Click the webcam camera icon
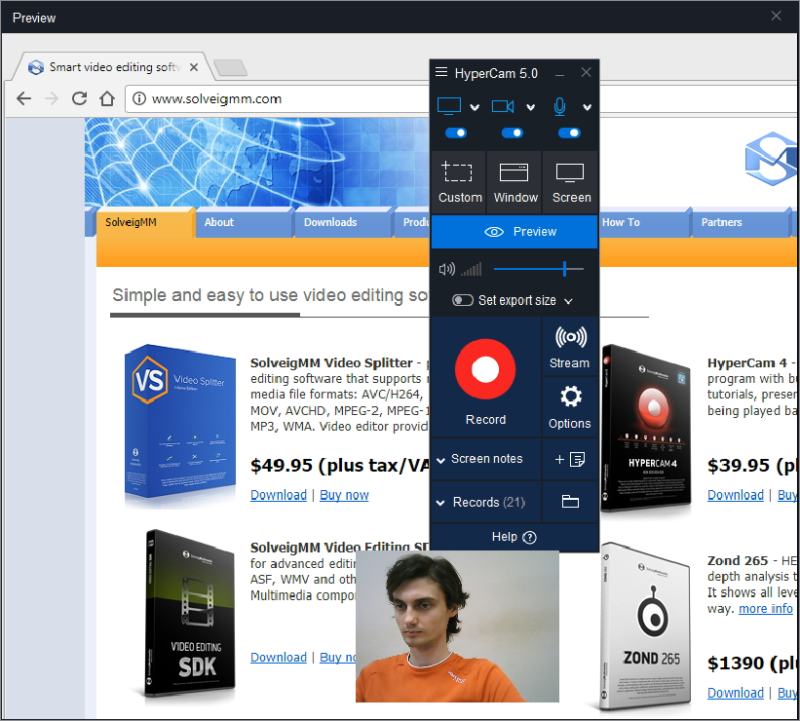 [503, 106]
